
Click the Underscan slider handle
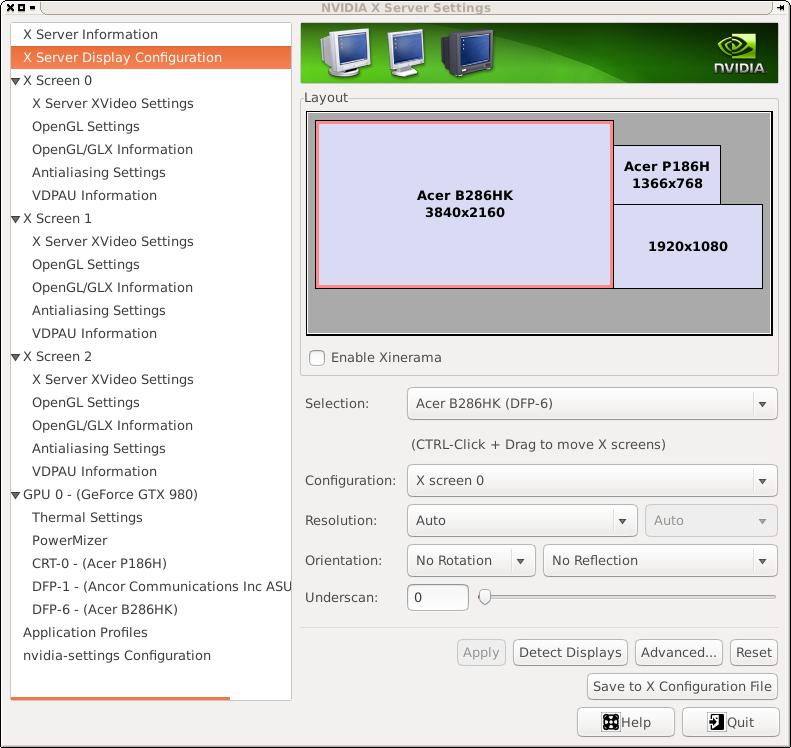(485, 597)
